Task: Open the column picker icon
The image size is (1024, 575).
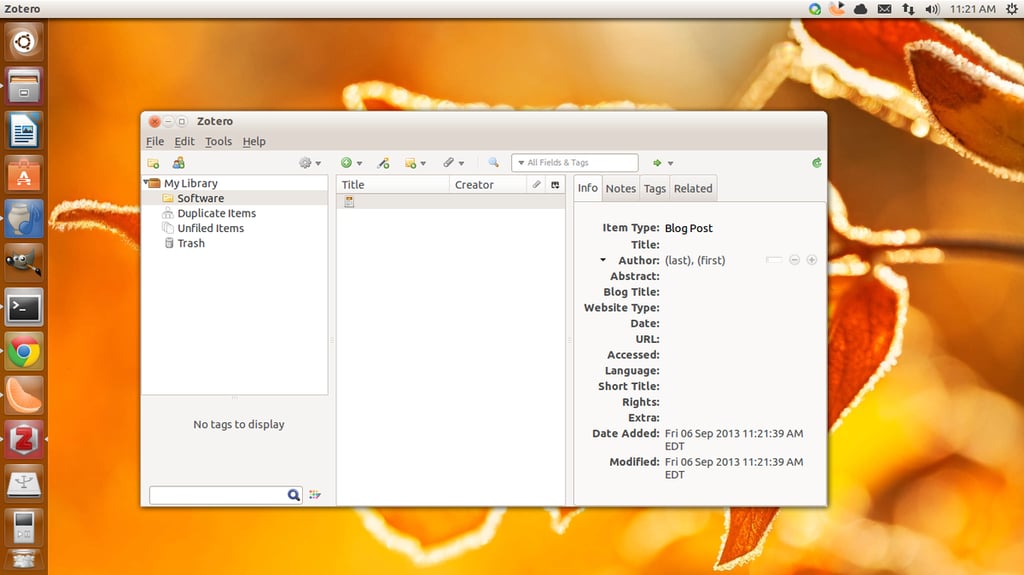Action: click(x=555, y=185)
